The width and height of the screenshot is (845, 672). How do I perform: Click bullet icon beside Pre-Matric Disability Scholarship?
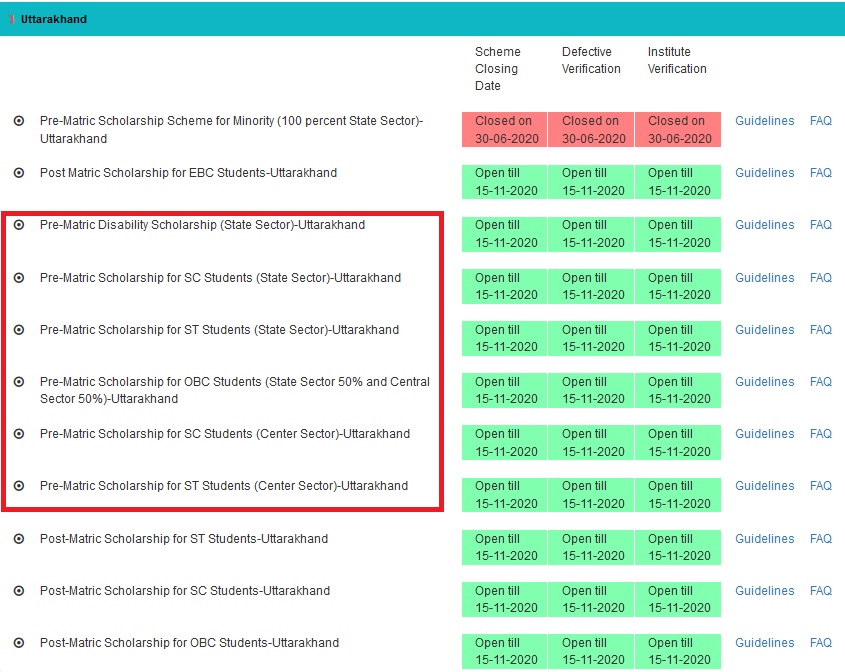click(x=19, y=225)
